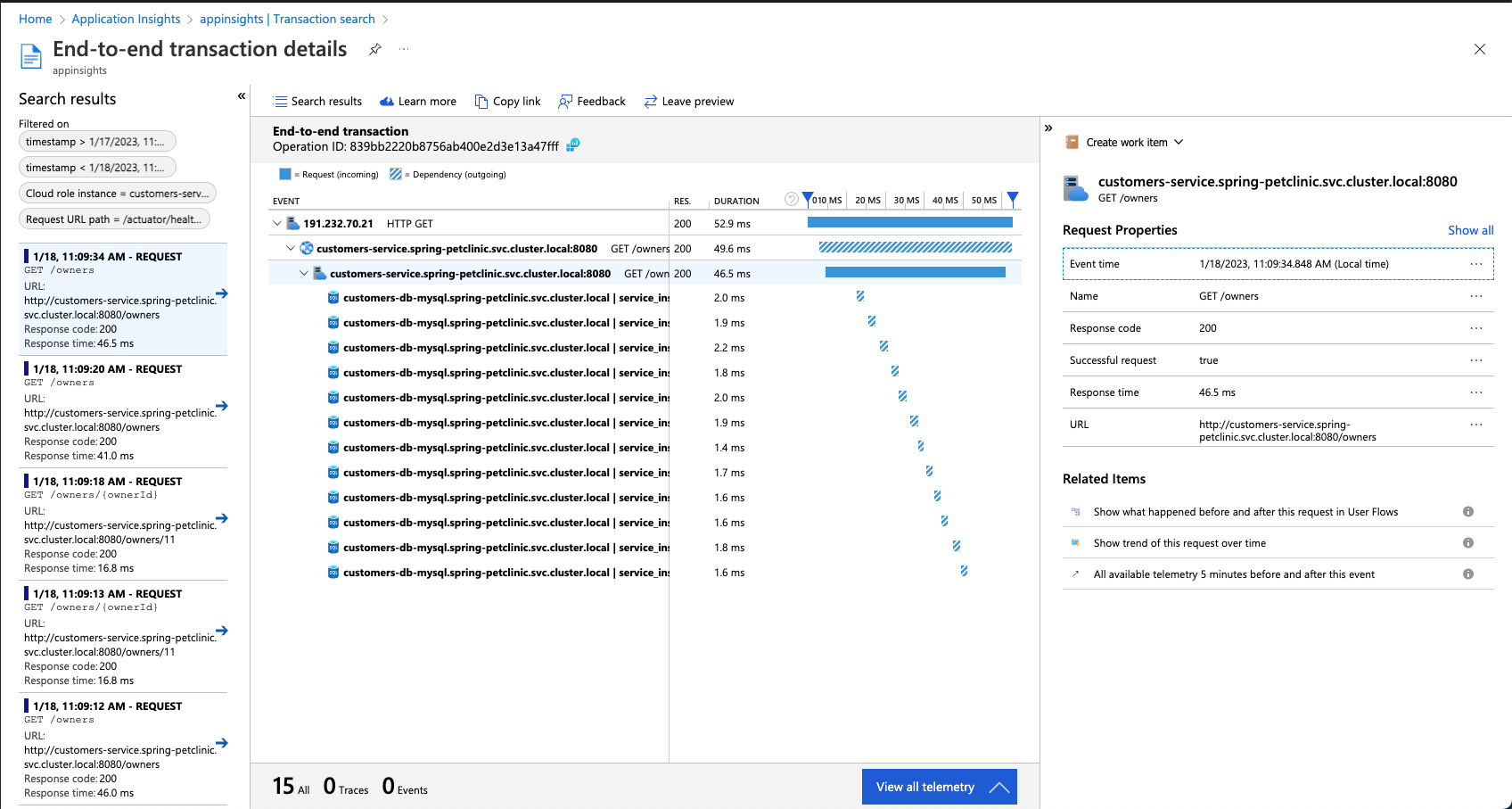Image resolution: width=1512 pixels, height=809 pixels.
Task: Click the 46.5 ms request duration bar
Action: point(916,272)
